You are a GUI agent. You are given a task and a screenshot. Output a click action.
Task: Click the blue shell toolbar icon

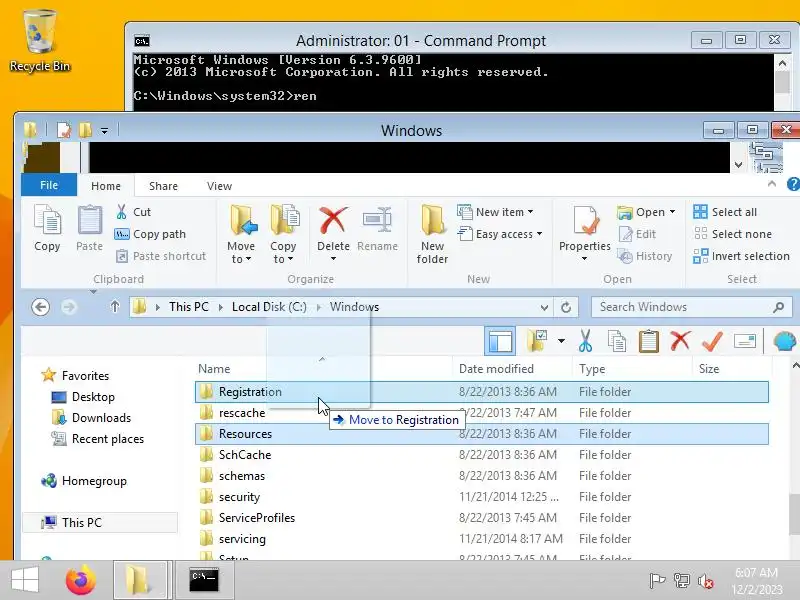click(x=785, y=341)
